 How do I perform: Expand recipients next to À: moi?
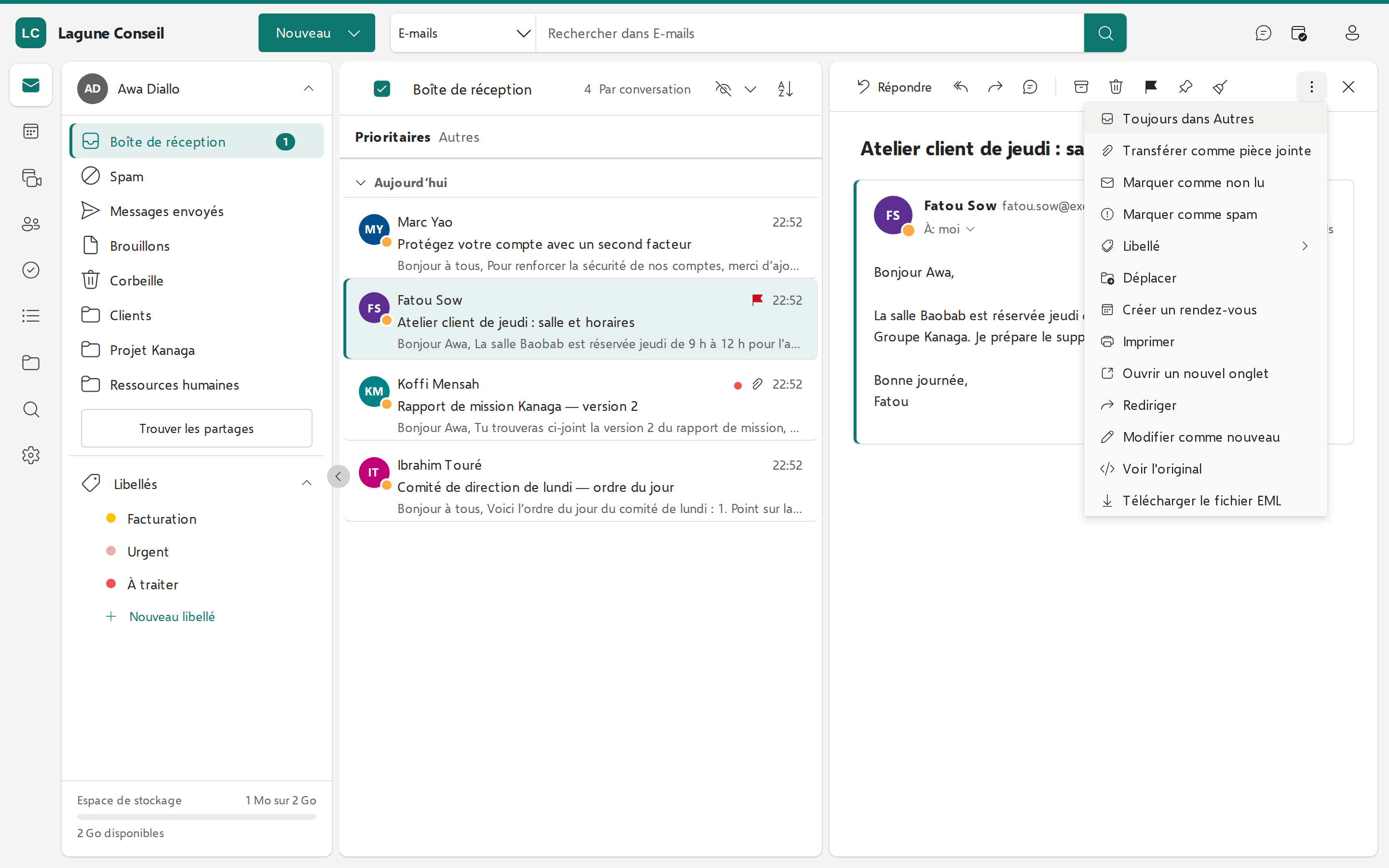point(970,229)
